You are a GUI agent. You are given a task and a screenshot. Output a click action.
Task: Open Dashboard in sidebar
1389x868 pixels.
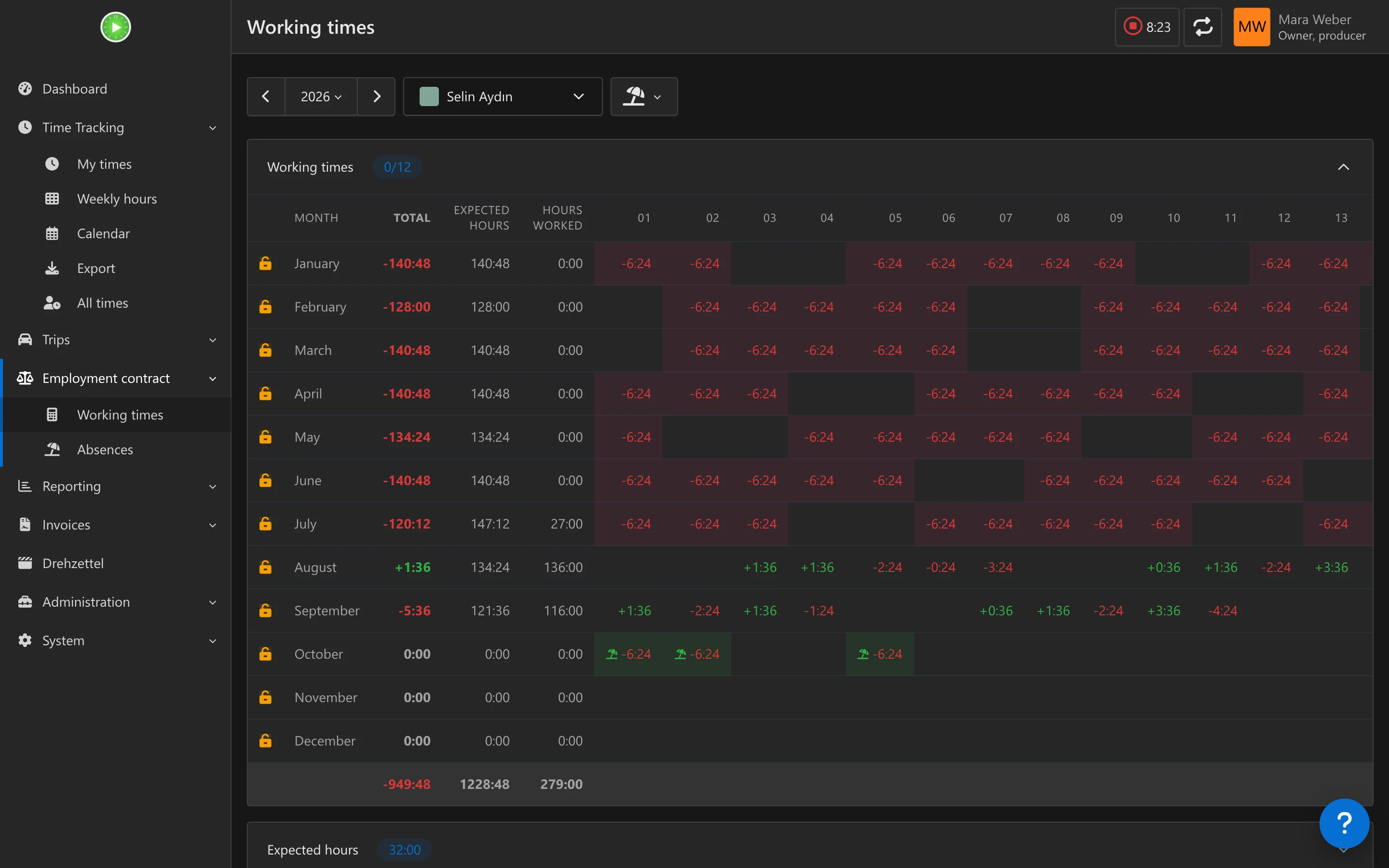pos(115,89)
